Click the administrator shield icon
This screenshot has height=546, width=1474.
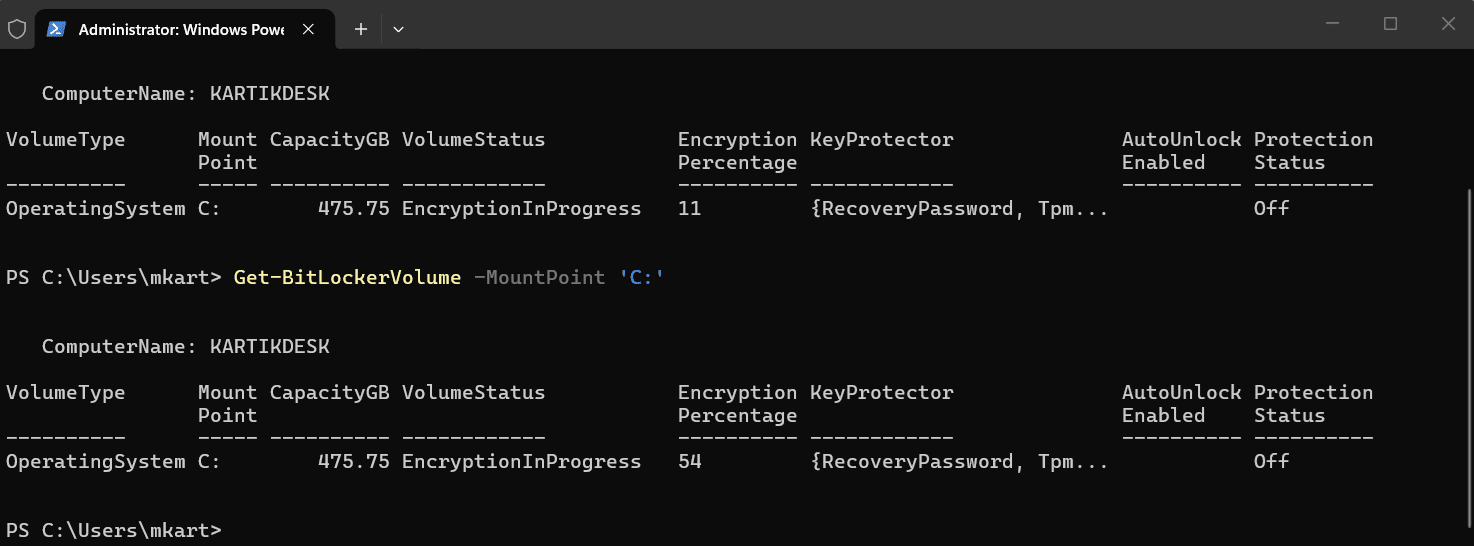tap(17, 29)
